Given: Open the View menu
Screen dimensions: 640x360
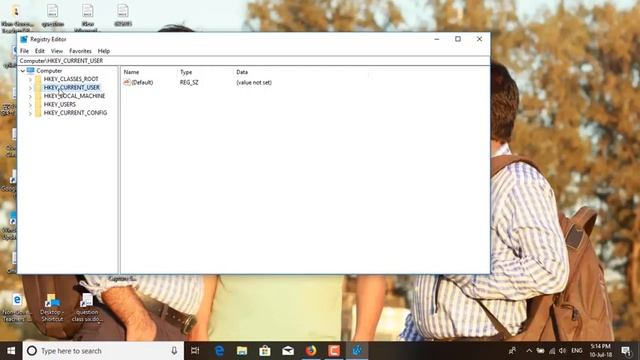Looking at the screenshot, I should [x=57, y=51].
